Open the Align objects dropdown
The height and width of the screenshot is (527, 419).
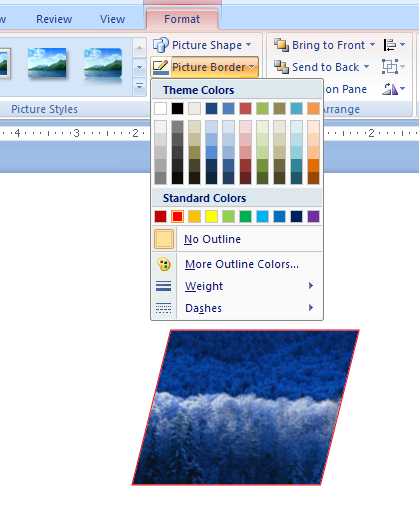point(394,45)
